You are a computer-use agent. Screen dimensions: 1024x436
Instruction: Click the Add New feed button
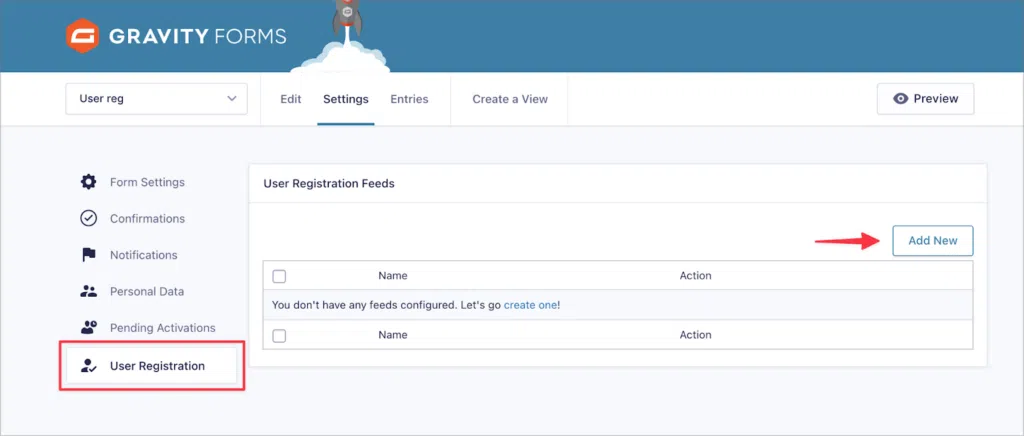tap(933, 240)
